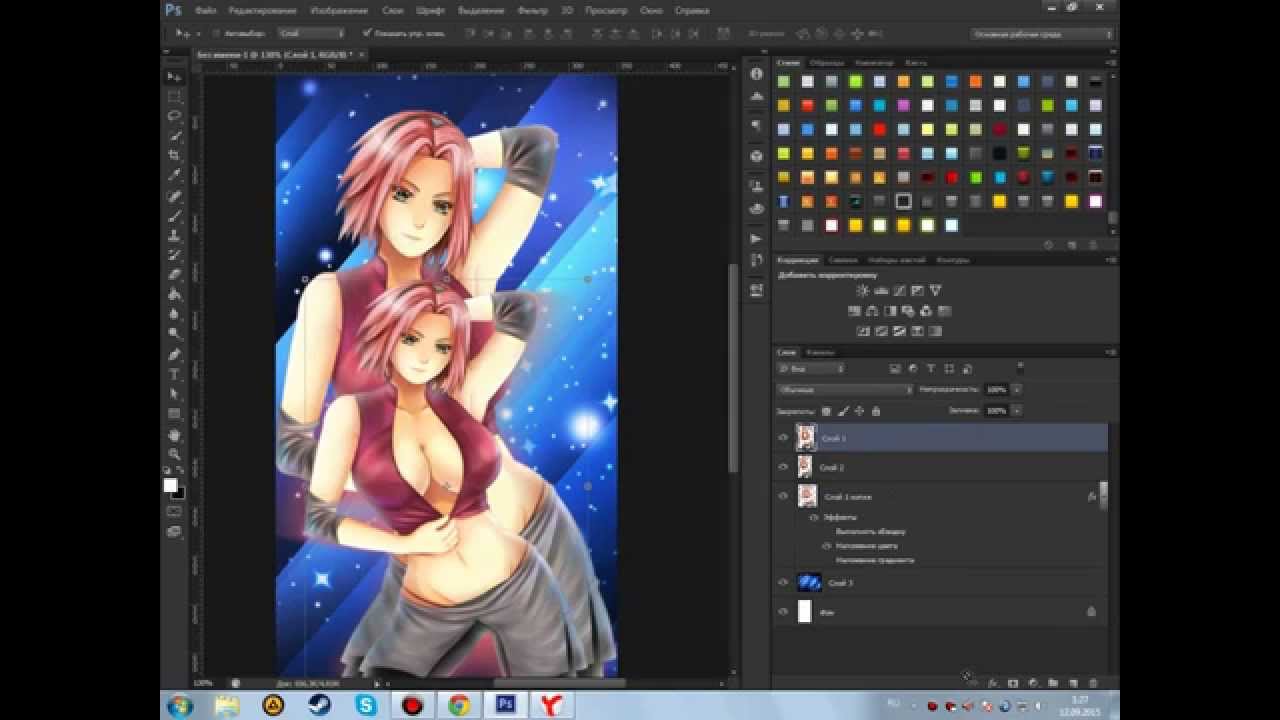Click the foreground color white swatch
This screenshot has width=1280, height=720.
(170, 485)
